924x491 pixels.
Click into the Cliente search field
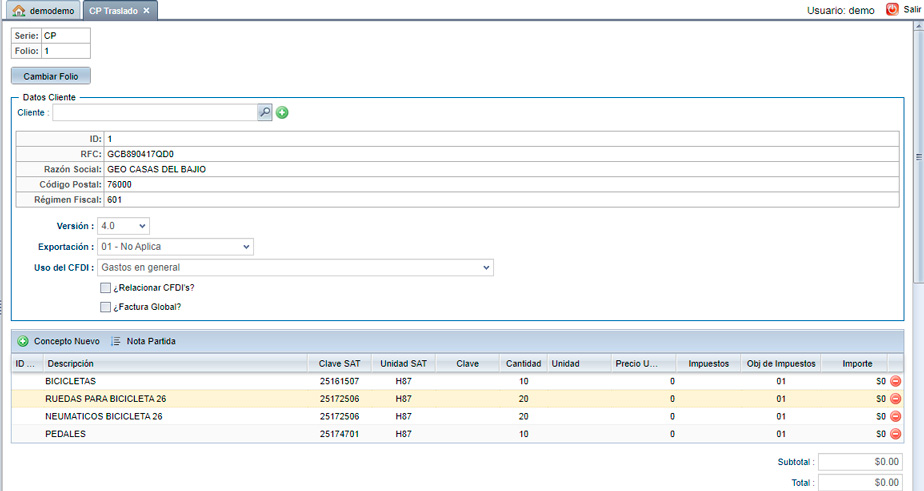[x=154, y=113]
